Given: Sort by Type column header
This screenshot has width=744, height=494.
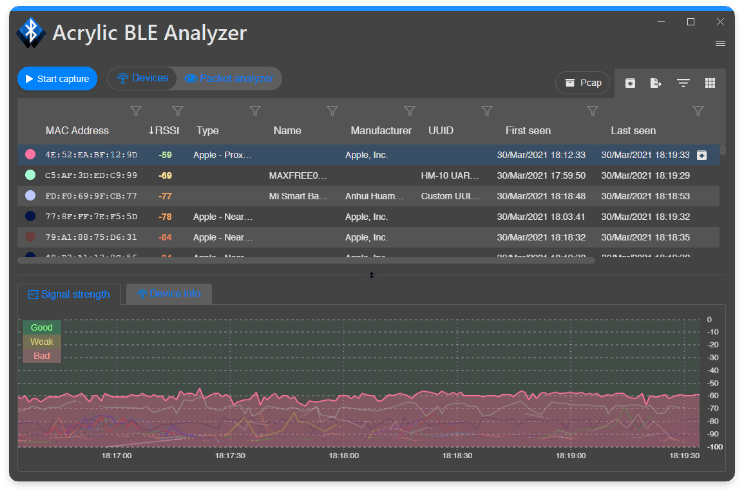Looking at the screenshot, I should [x=207, y=130].
